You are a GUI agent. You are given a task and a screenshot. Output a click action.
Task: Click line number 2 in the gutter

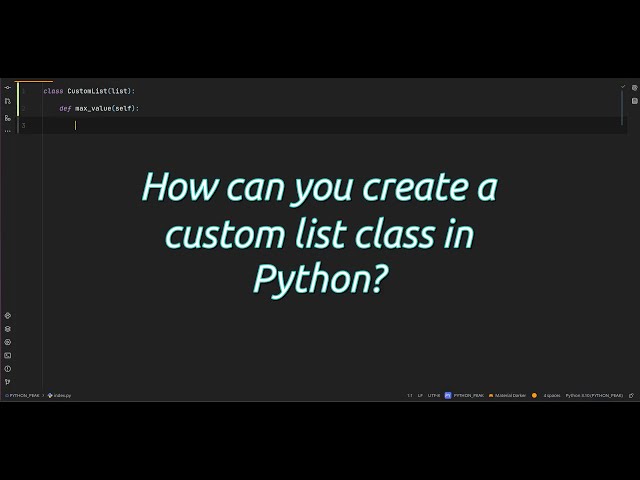coord(23,108)
